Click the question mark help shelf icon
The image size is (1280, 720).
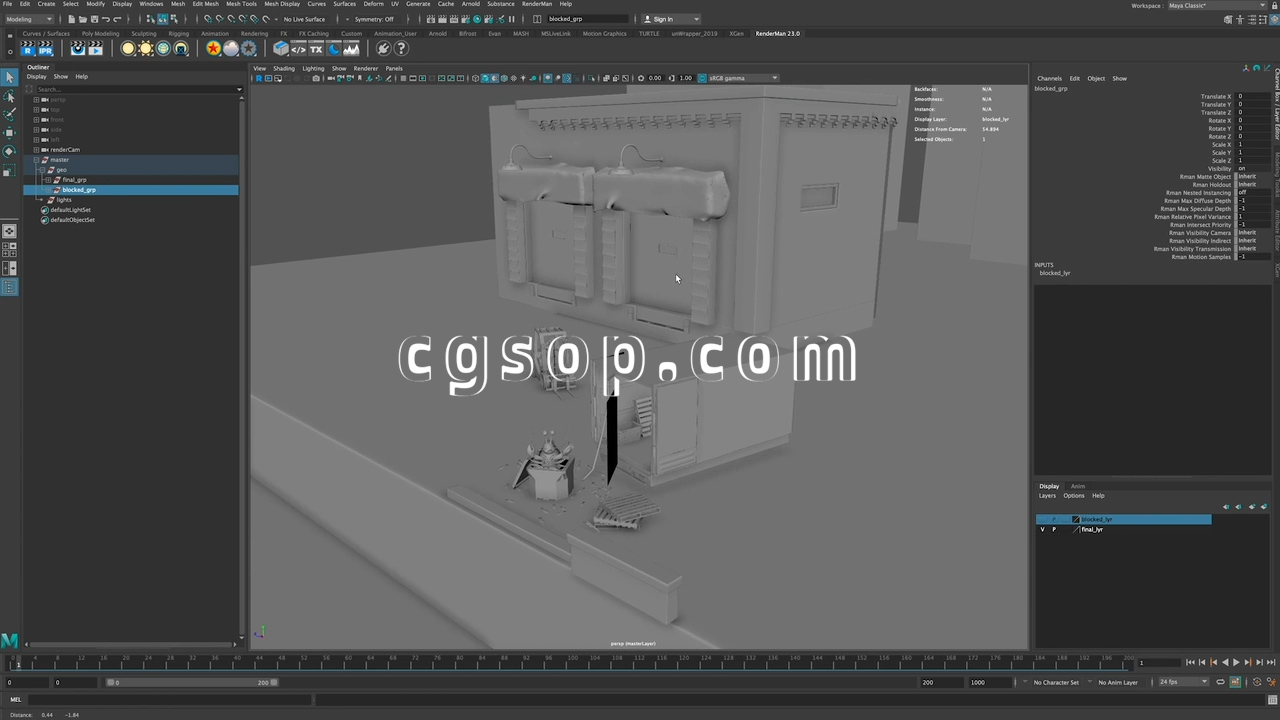point(401,48)
